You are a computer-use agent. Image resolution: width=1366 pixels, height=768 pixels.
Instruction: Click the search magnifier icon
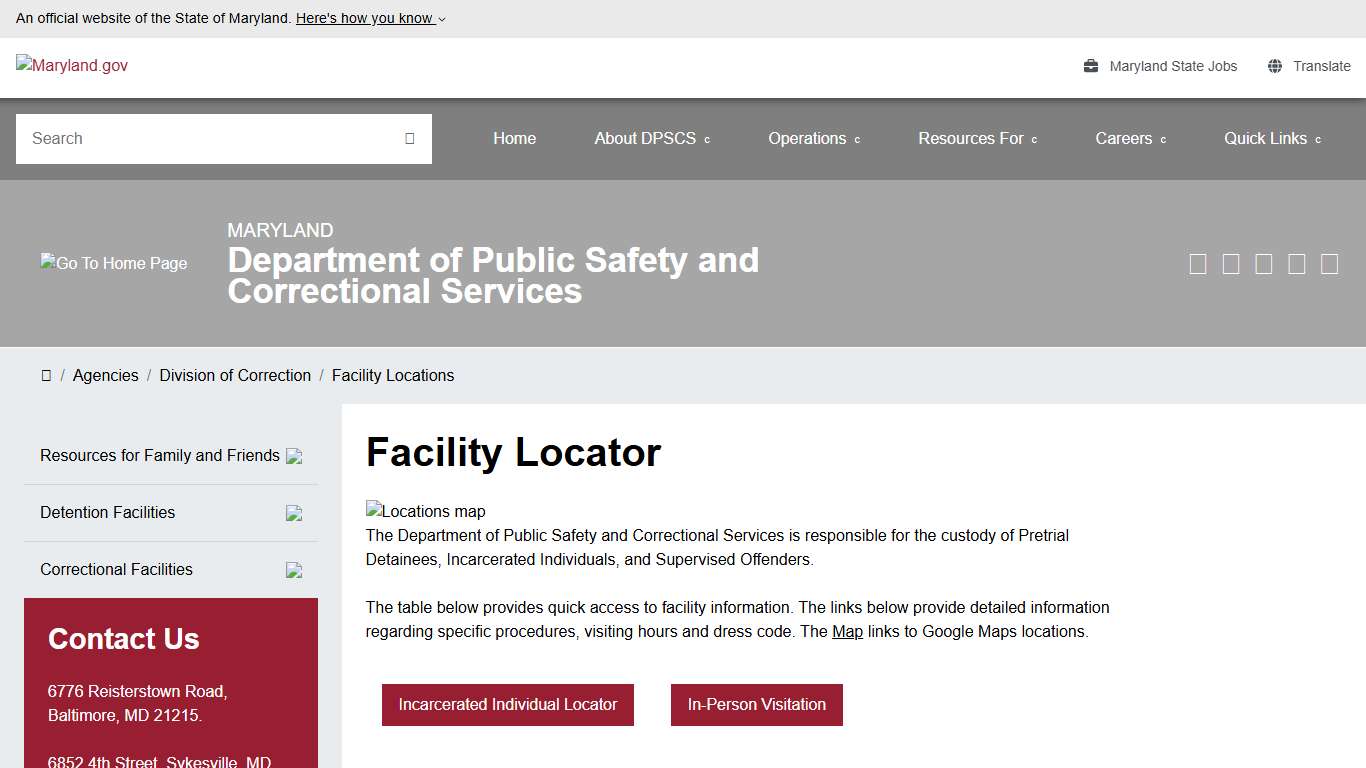409,139
